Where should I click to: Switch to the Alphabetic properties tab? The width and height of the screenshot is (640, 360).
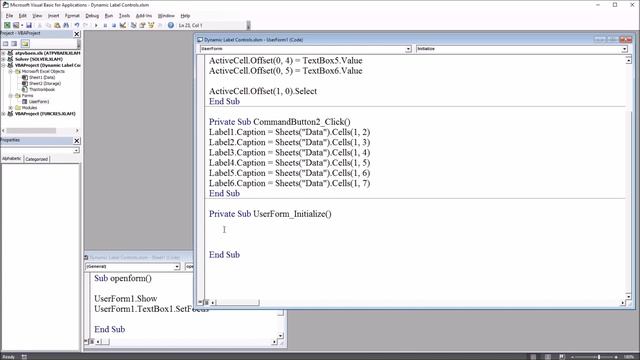click(11, 158)
